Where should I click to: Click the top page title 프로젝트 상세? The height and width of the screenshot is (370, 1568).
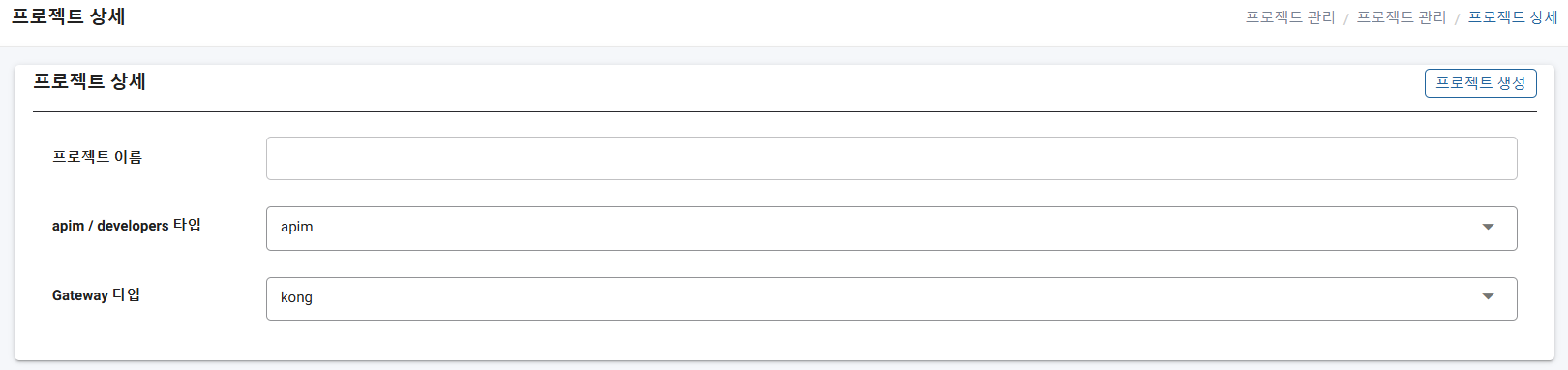coord(68,16)
